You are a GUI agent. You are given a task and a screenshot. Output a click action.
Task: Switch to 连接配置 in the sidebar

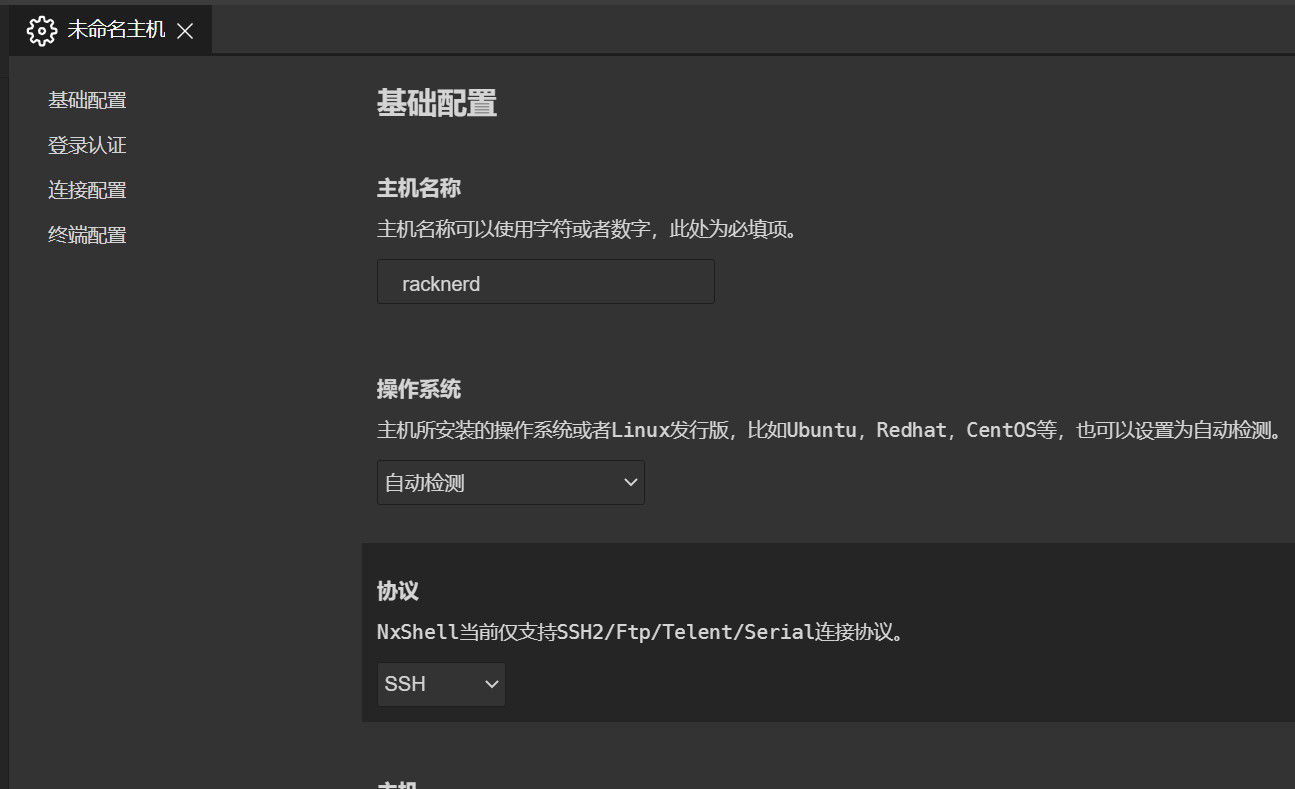point(87,190)
